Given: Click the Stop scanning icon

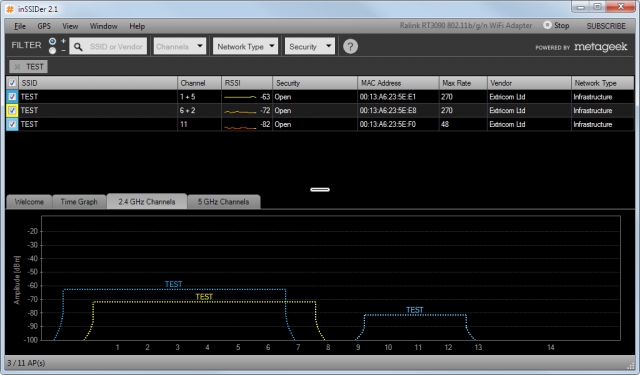Looking at the screenshot, I should [547, 25].
